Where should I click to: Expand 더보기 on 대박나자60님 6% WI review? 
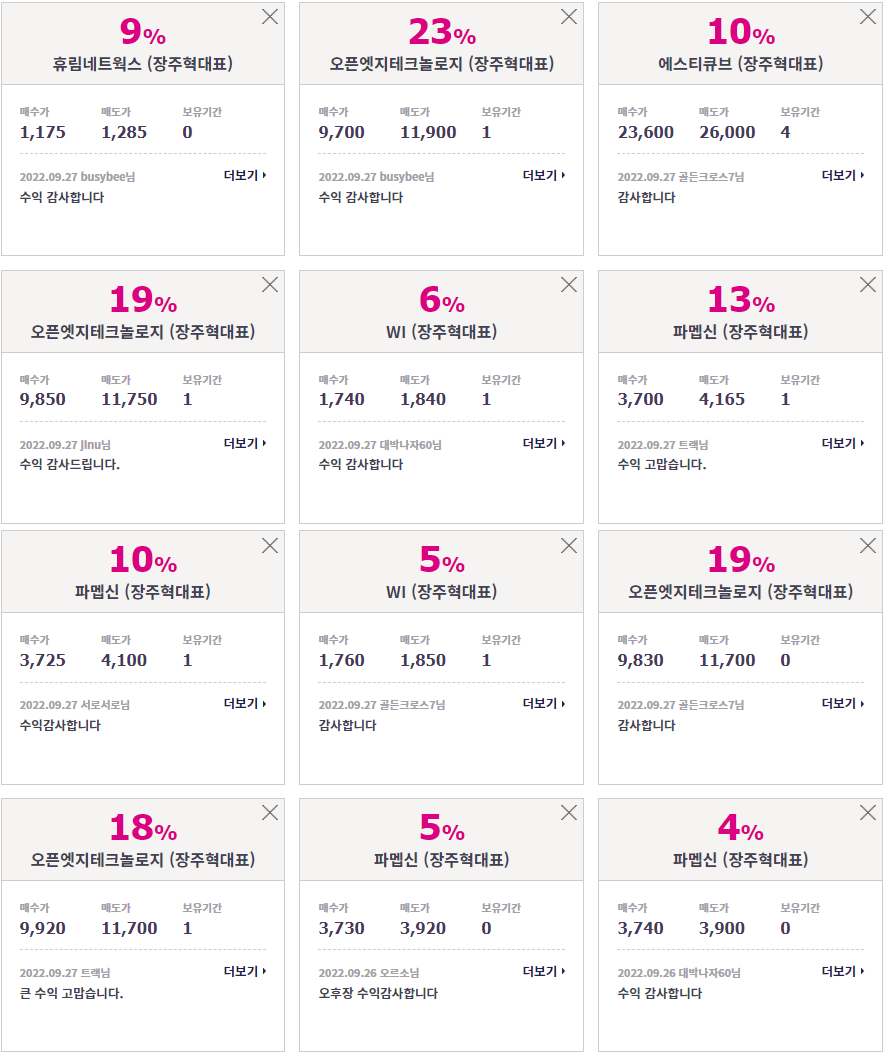tap(544, 444)
